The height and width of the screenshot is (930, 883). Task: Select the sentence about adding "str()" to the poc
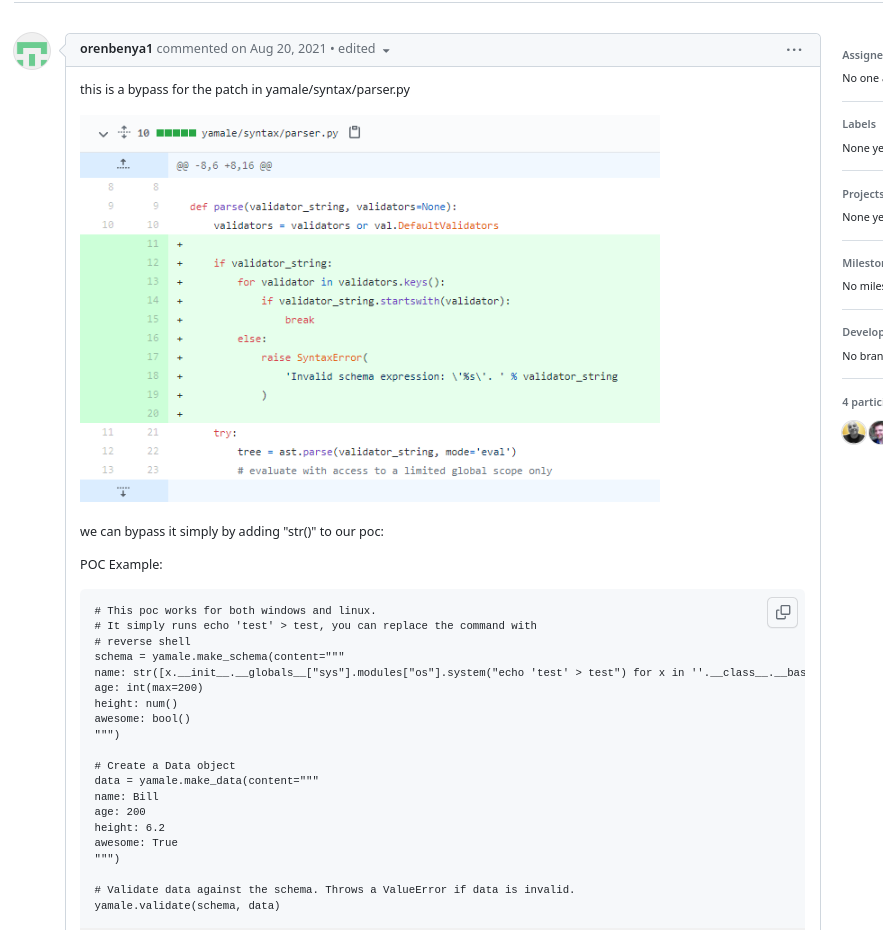tap(232, 531)
